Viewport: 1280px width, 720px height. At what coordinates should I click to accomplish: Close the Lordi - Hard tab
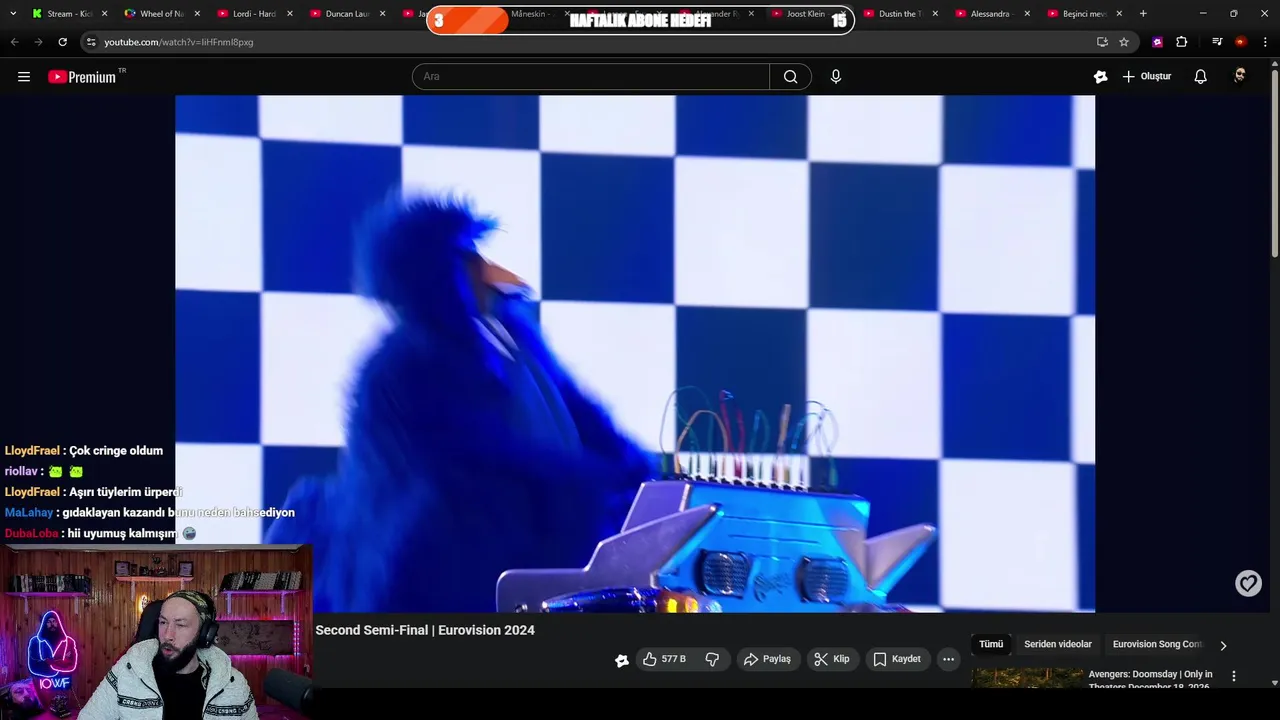(x=289, y=14)
